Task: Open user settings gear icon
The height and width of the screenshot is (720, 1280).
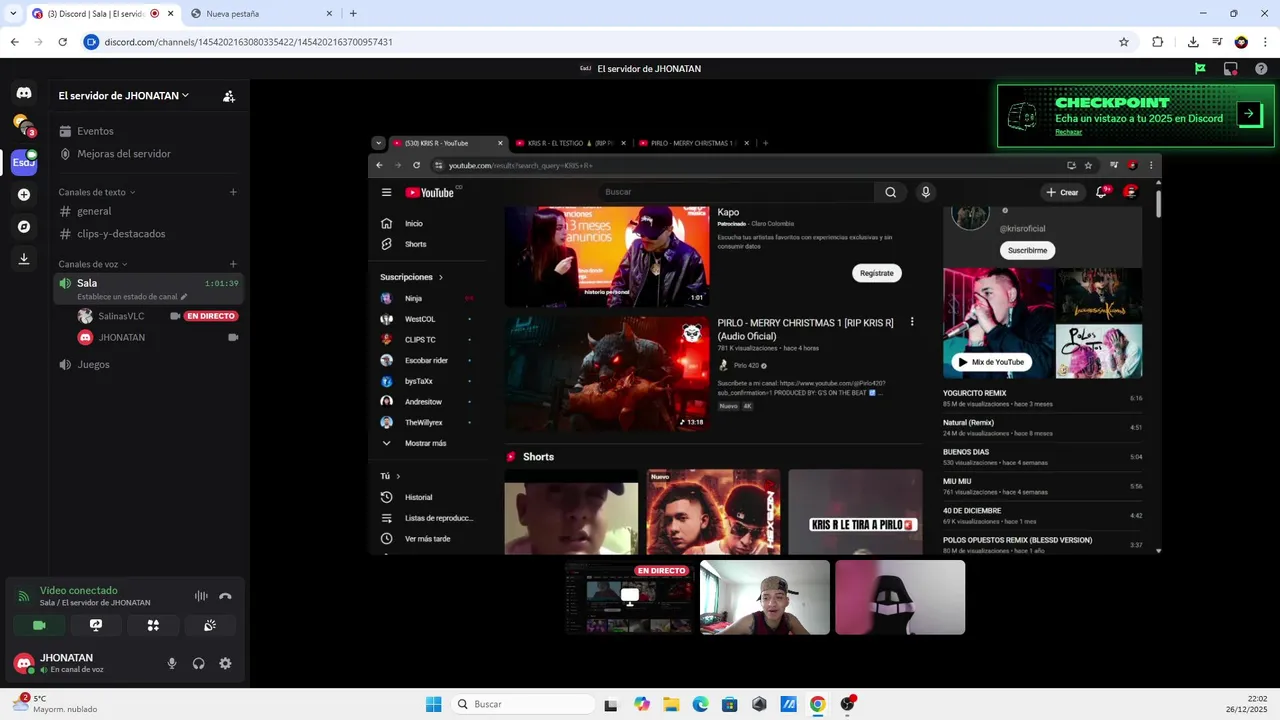Action: 225,663
